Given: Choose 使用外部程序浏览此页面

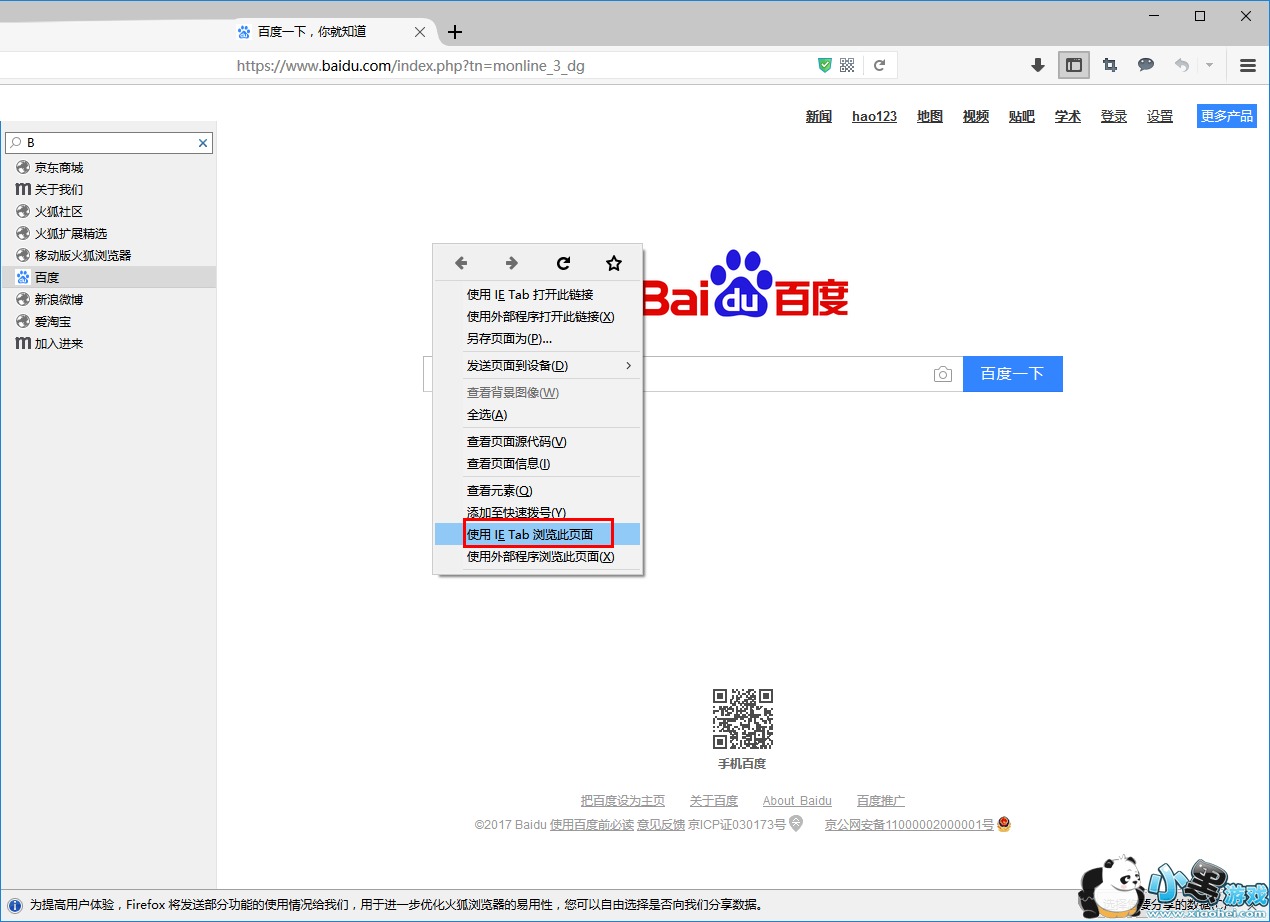Looking at the screenshot, I should pyautogui.click(x=540, y=556).
